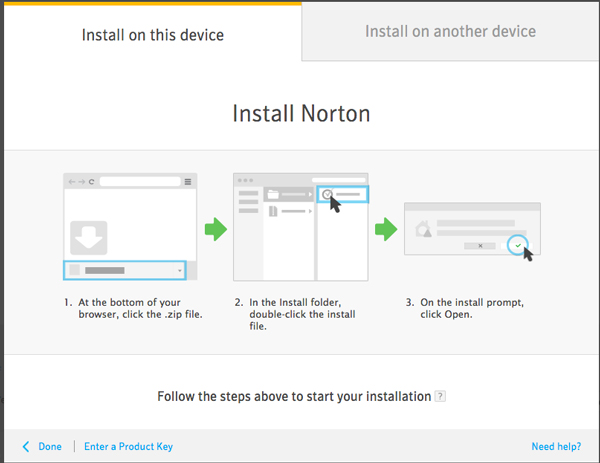Click the Install Norton heading
The height and width of the screenshot is (463, 600).
point(301,114)
